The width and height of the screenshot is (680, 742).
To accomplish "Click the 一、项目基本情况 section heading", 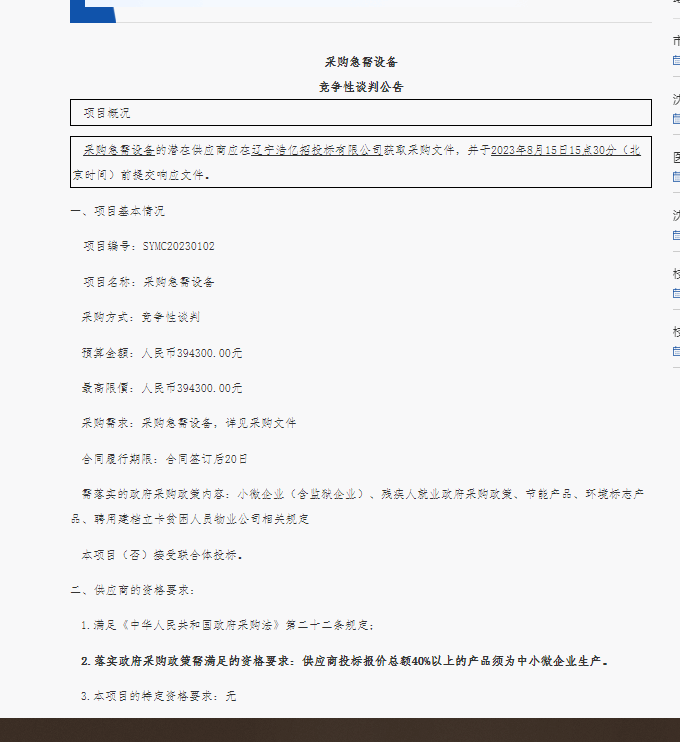I will [117, 211].
